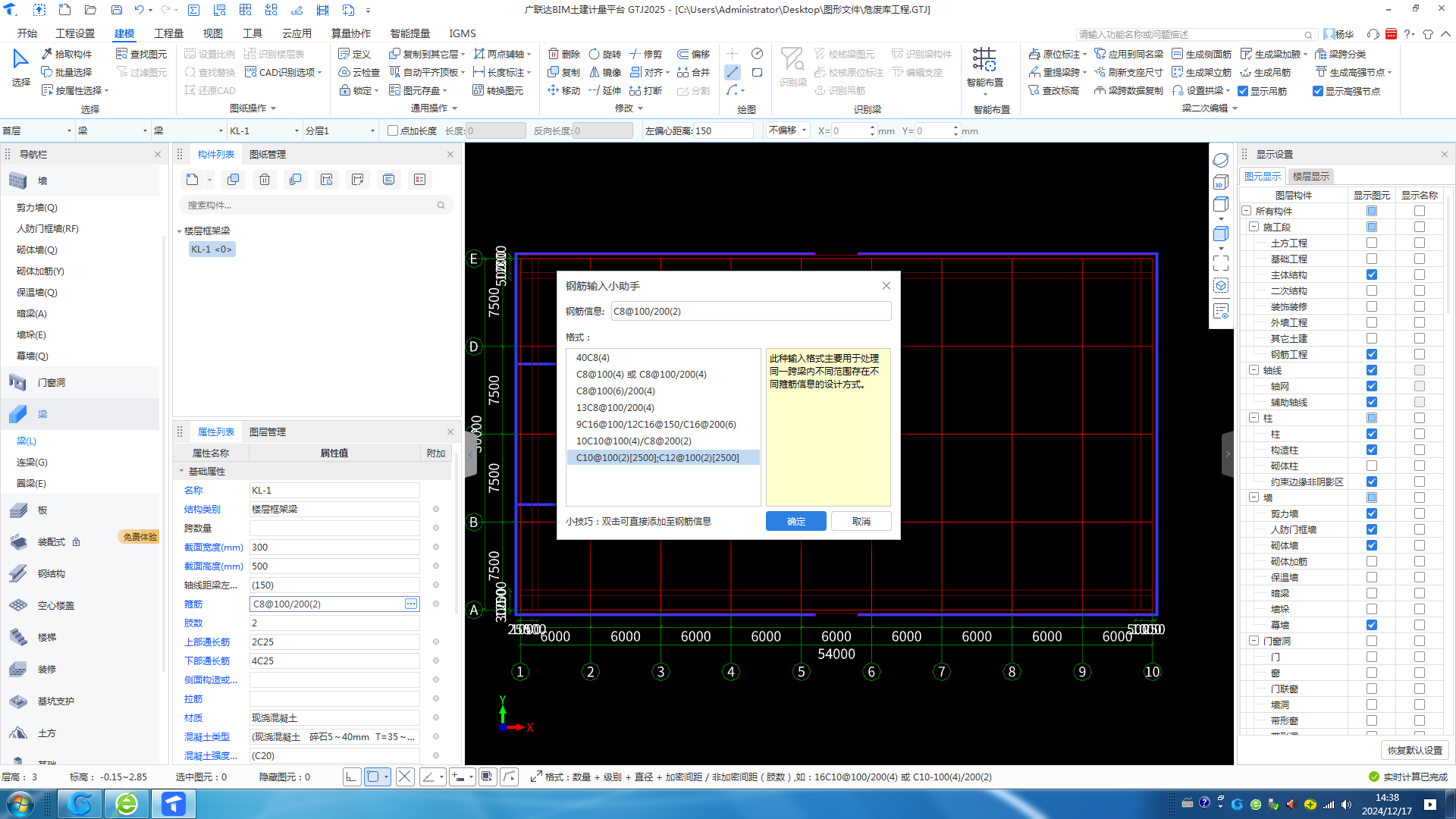The image size is (1456, 819).
Task: Enable the 点加长度 checkbox
Action: [x=393, y=130]
